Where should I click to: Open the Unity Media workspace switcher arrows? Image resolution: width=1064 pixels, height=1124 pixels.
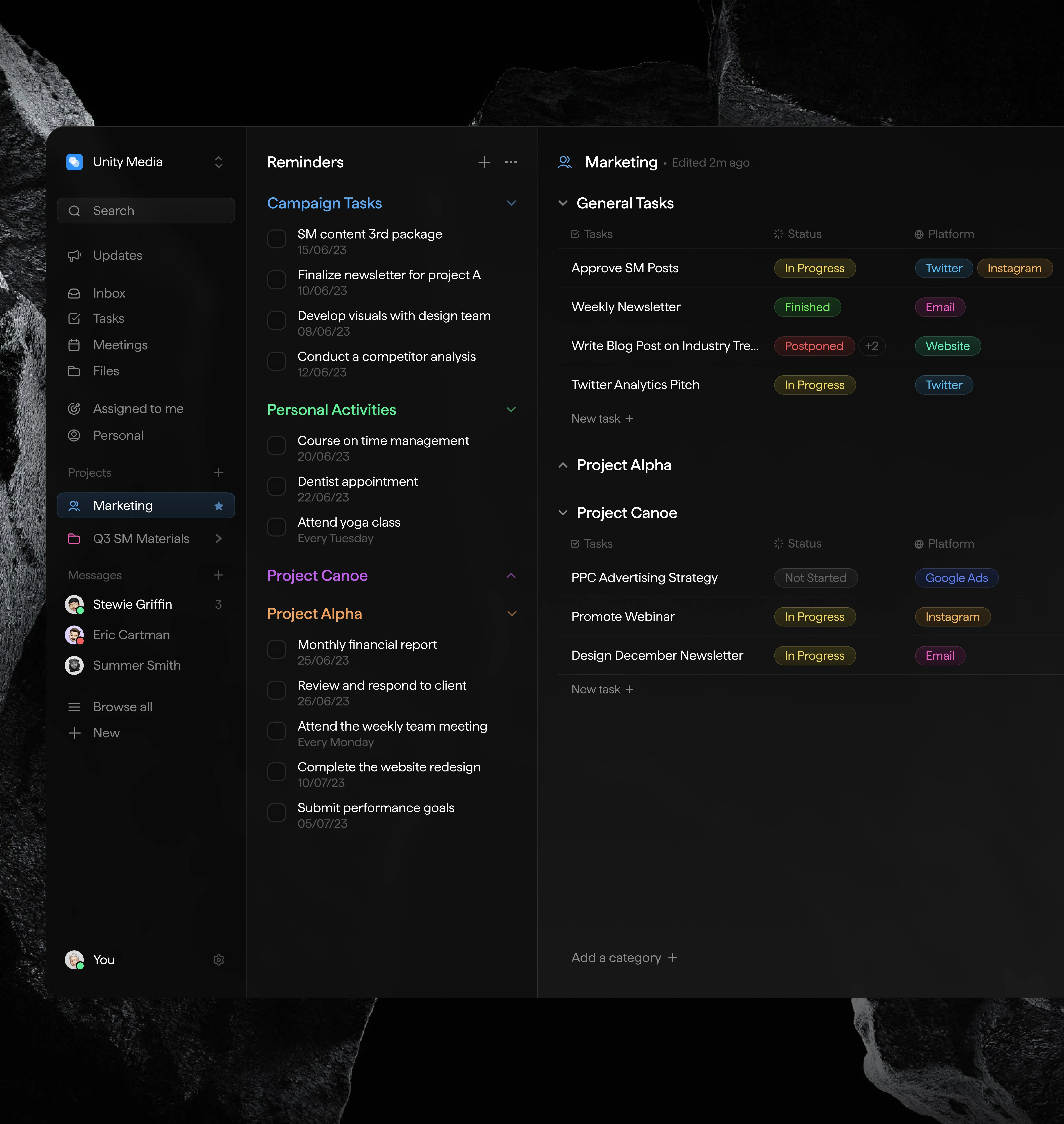click(x=218, y=162)
